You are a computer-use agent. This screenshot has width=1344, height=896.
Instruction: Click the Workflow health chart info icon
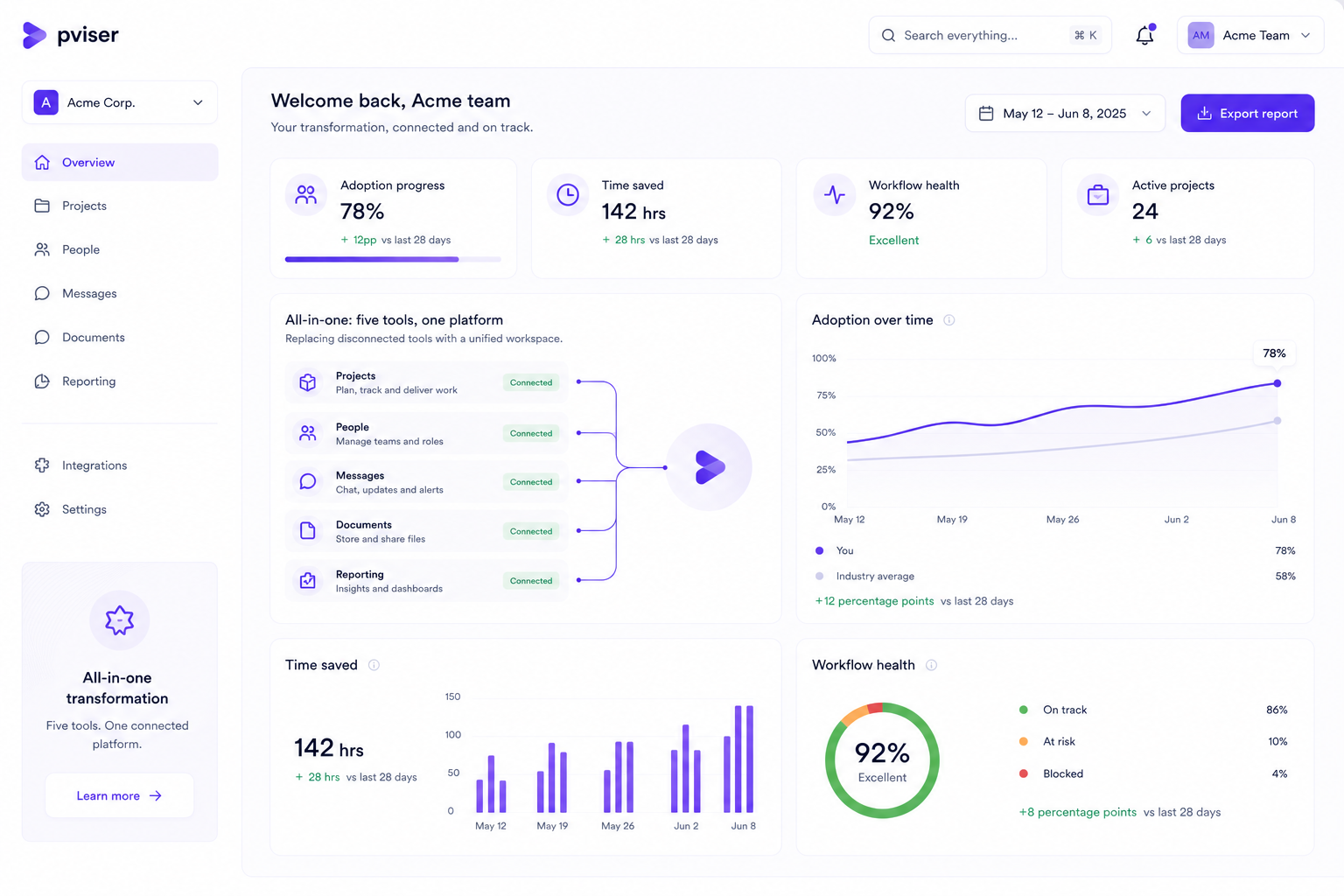pos(932,665)
